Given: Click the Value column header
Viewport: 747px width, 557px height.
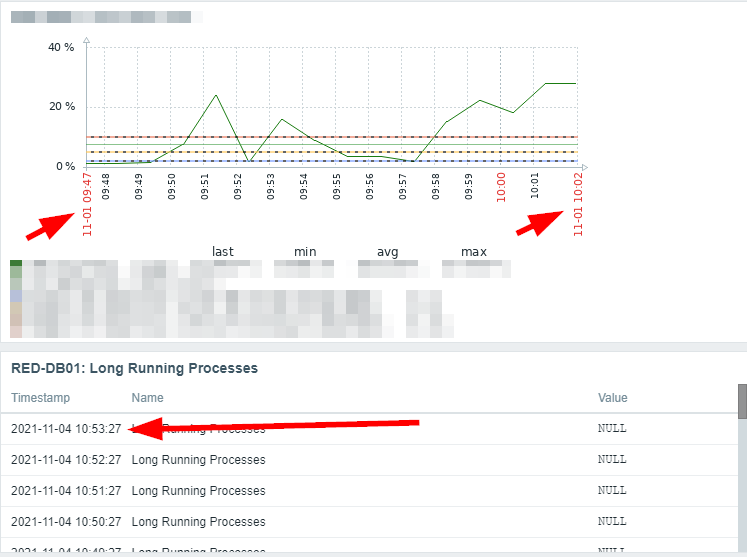Looking at the screenshot, I should [613, 397].
